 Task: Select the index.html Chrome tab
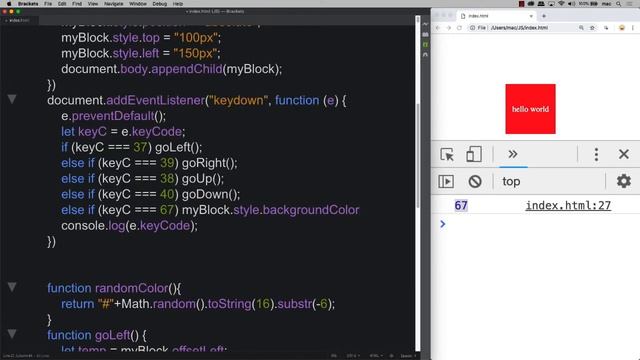pos(496,16)
